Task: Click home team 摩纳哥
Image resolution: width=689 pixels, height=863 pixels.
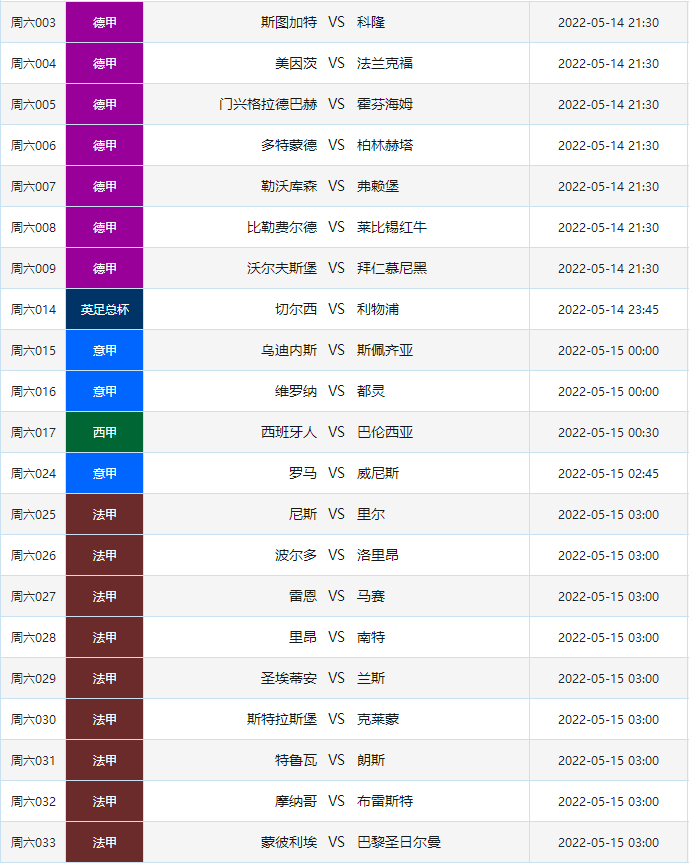Action: click(x=296, y=801)
